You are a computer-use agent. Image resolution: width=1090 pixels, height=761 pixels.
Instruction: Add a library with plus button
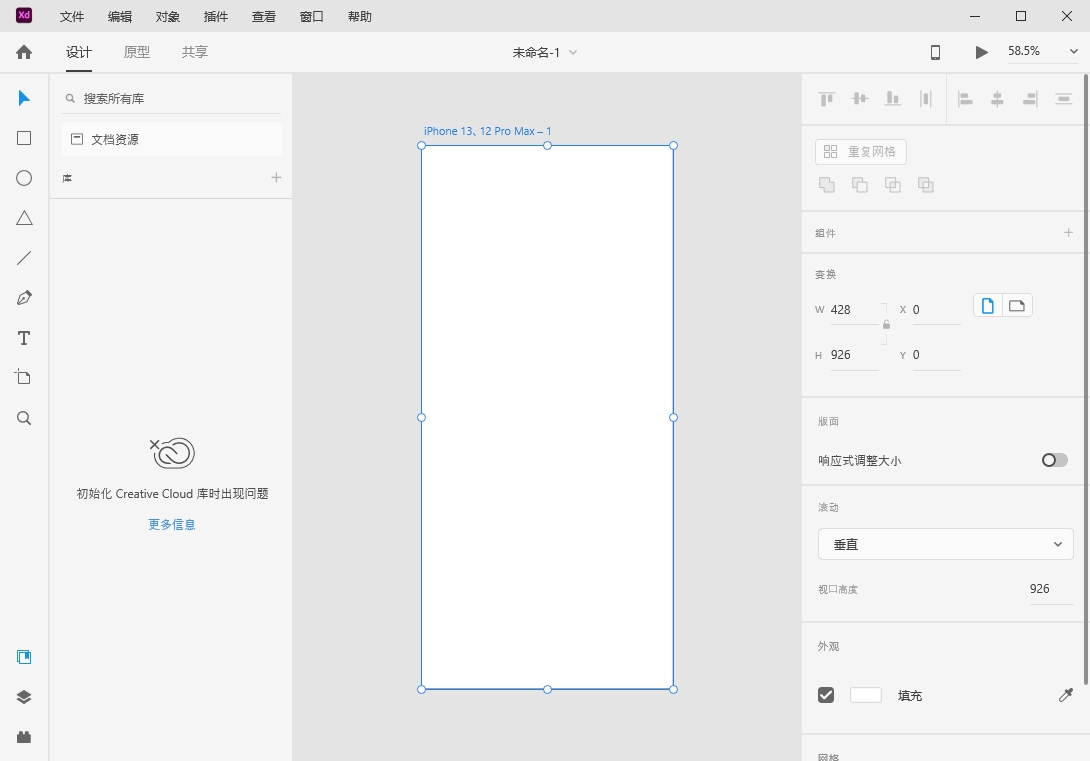click(276, 177)
